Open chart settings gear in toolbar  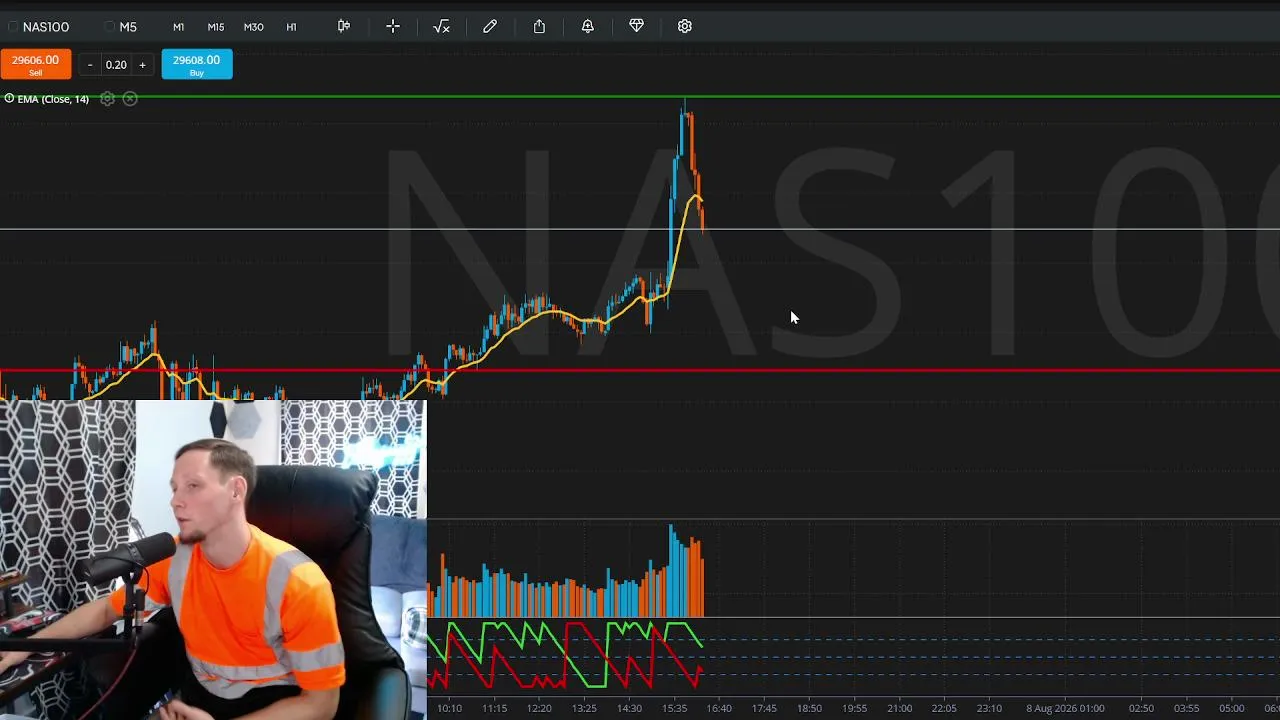(685, 26)
